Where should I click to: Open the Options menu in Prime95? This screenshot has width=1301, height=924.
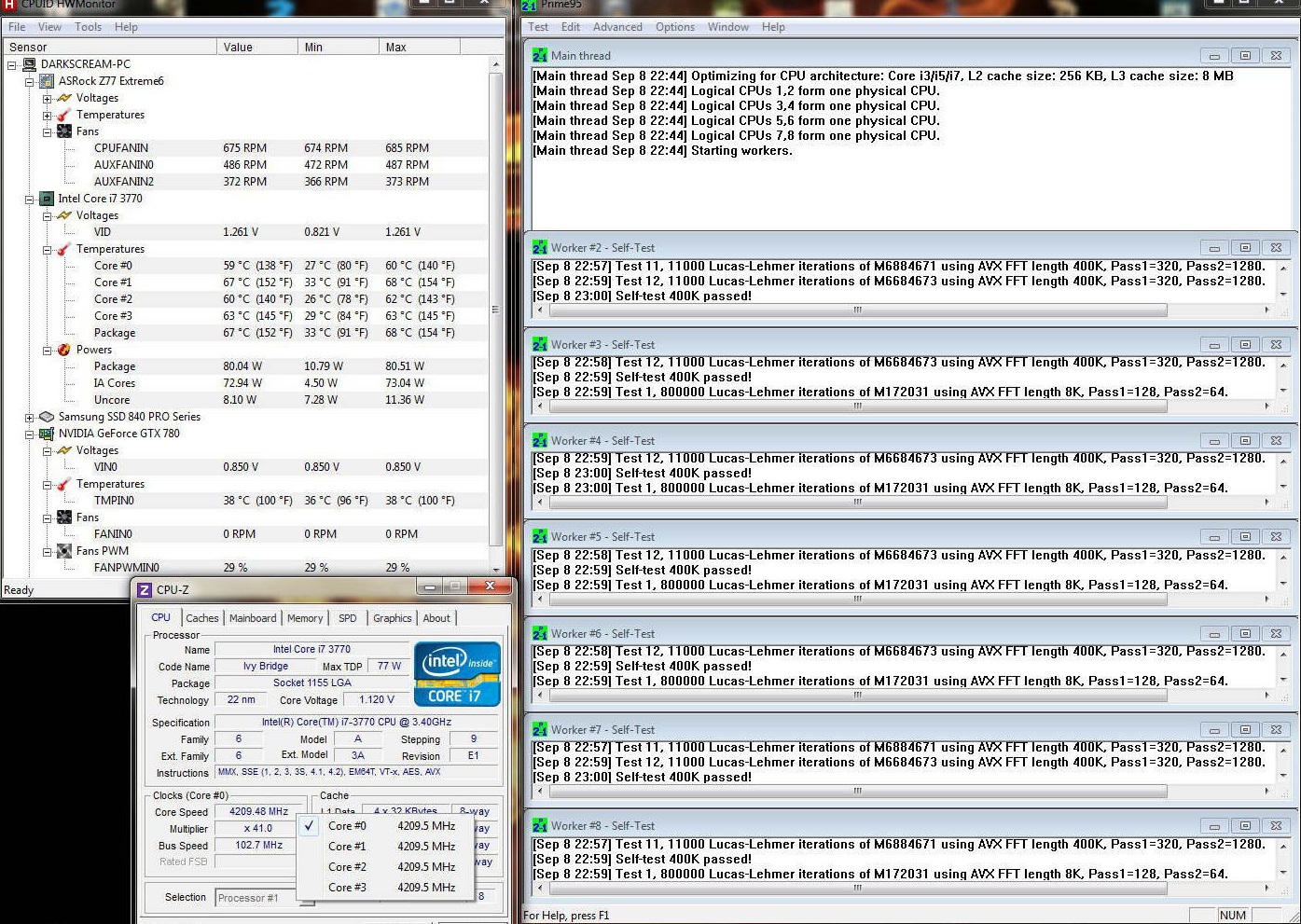[x=675, y=27]
